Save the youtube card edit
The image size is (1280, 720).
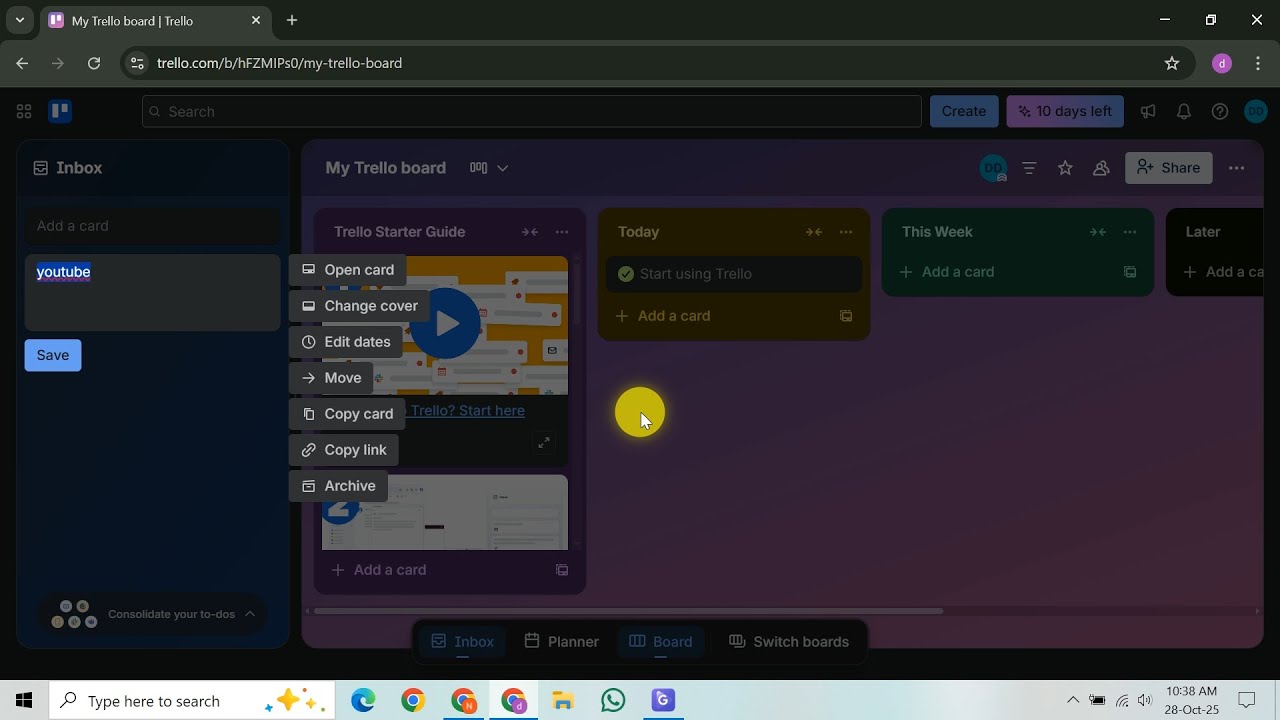tap(53, 355)
